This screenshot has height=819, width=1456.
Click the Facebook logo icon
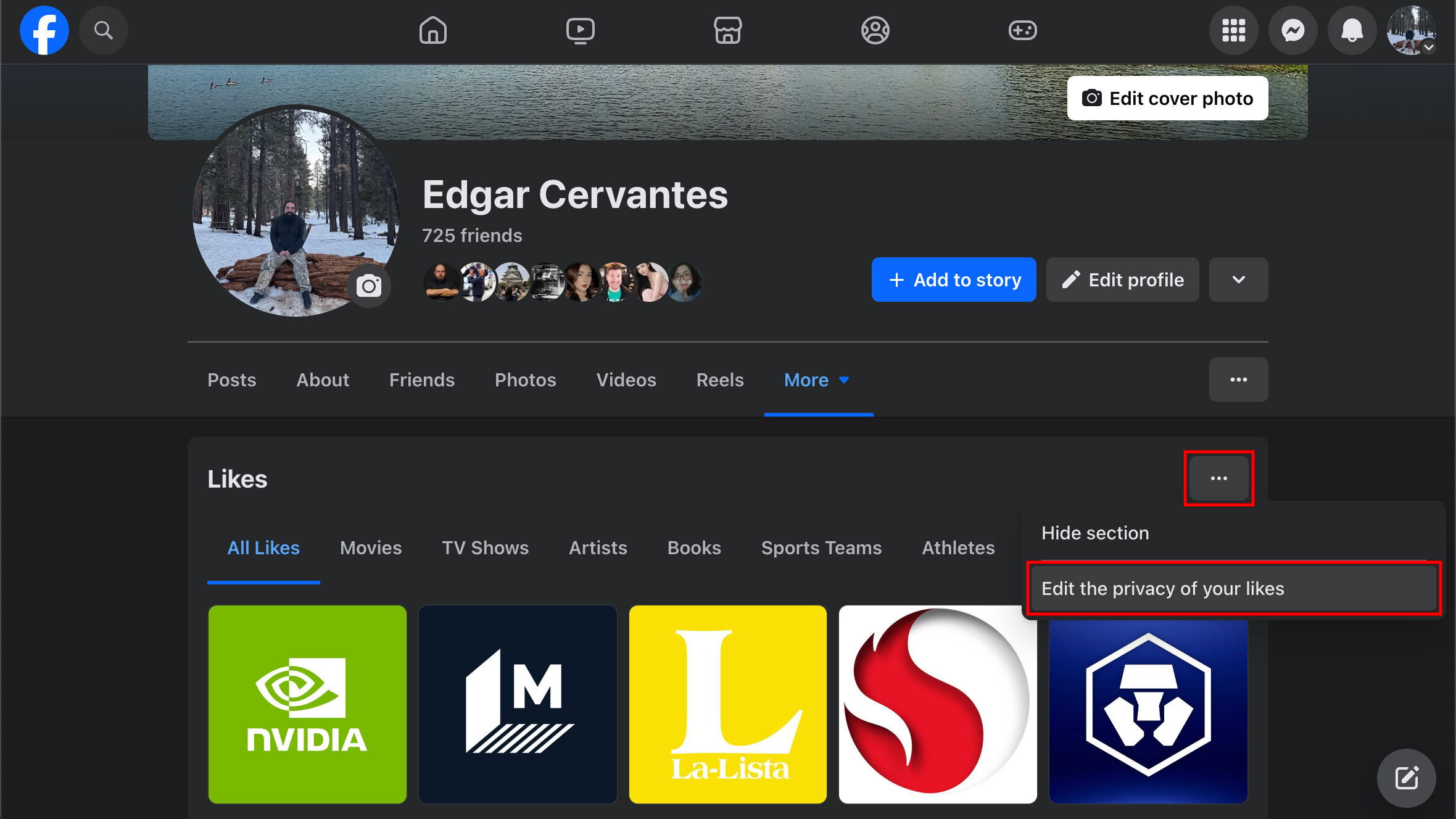click(44, 30)
